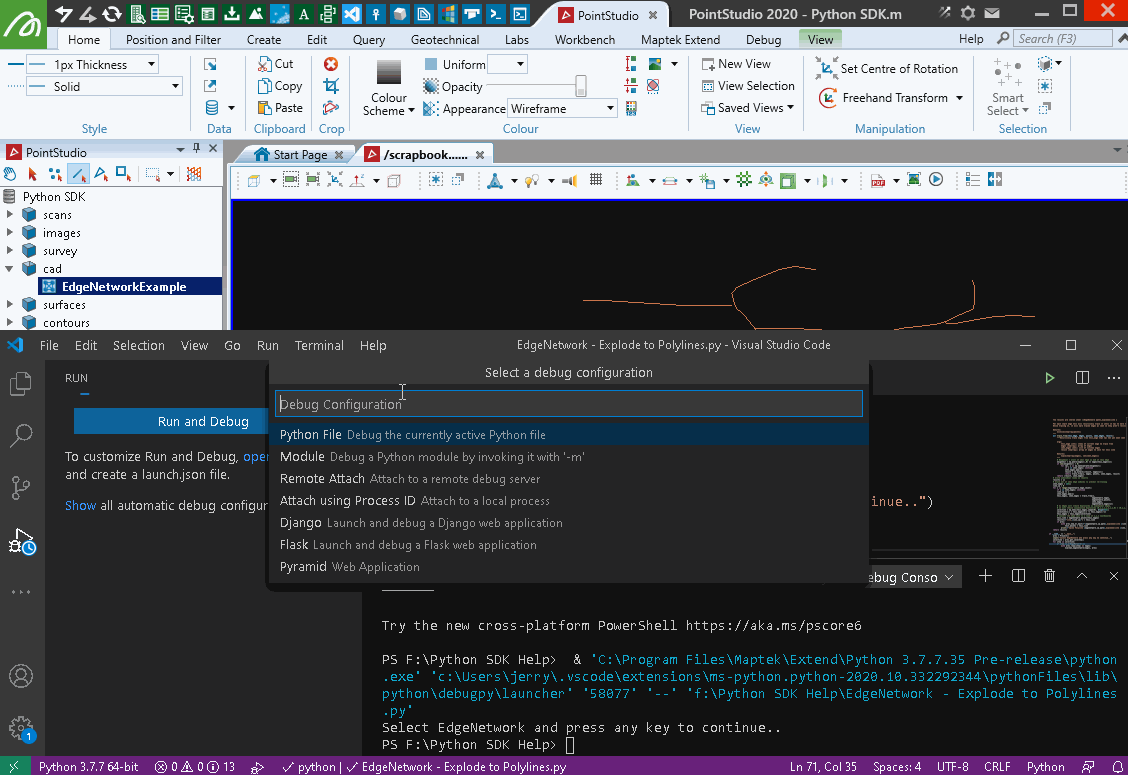Open the Maptek Extend ribbon tab
1128x775 pixels.
click(681, 40)
